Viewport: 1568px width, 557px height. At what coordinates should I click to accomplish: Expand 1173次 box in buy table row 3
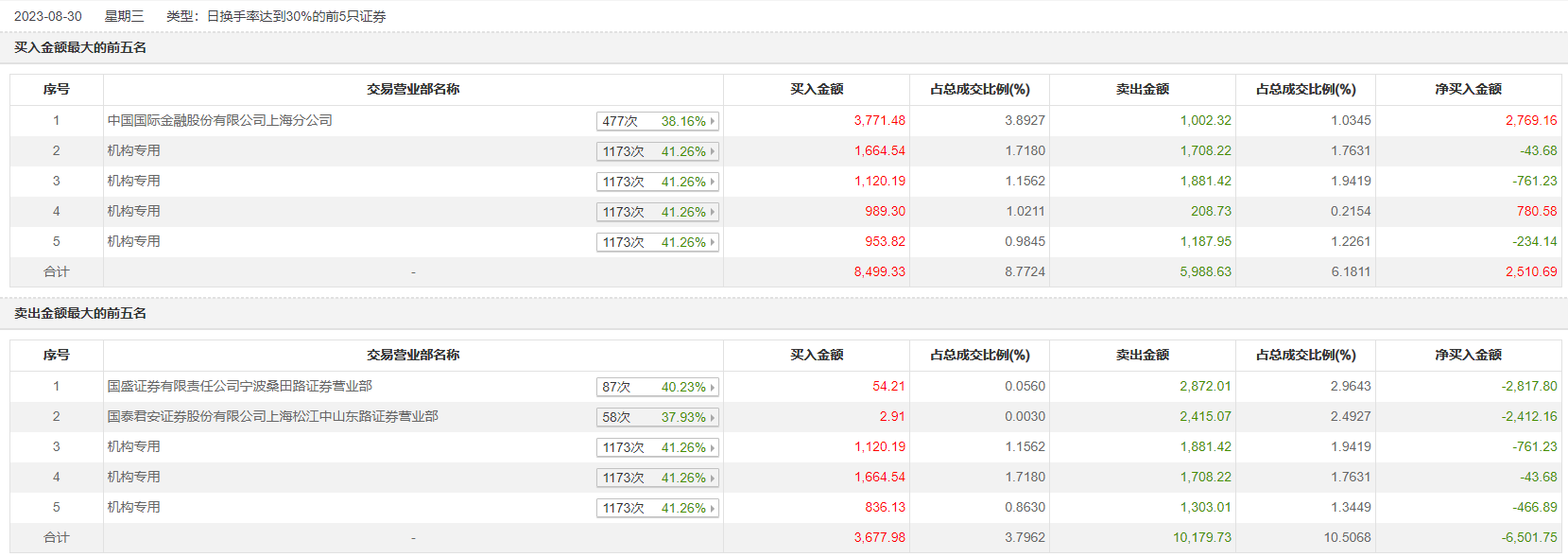click(x=658, y=182)
